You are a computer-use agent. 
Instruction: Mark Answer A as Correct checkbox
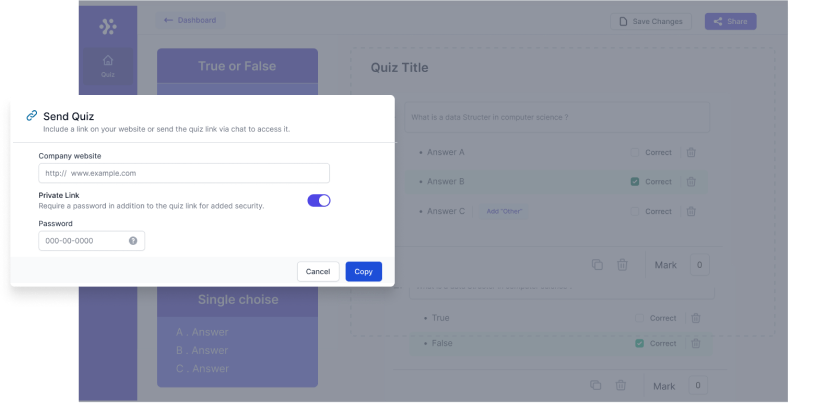(x=635, y=153)
